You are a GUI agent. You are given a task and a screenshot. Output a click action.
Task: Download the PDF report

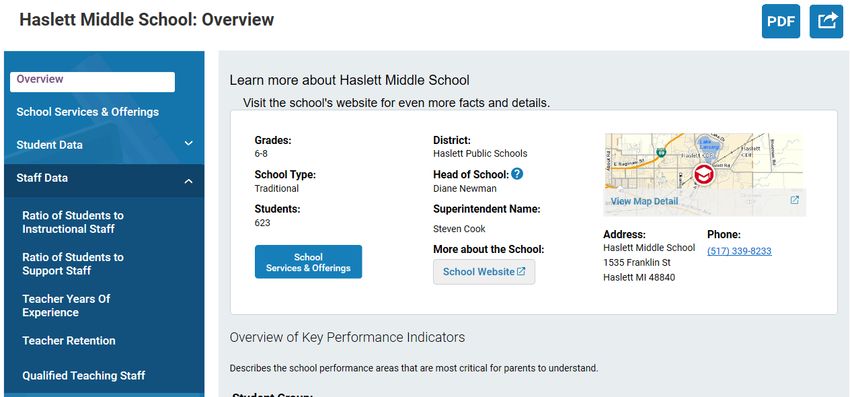pyautogui.click(x=781, y=21)
